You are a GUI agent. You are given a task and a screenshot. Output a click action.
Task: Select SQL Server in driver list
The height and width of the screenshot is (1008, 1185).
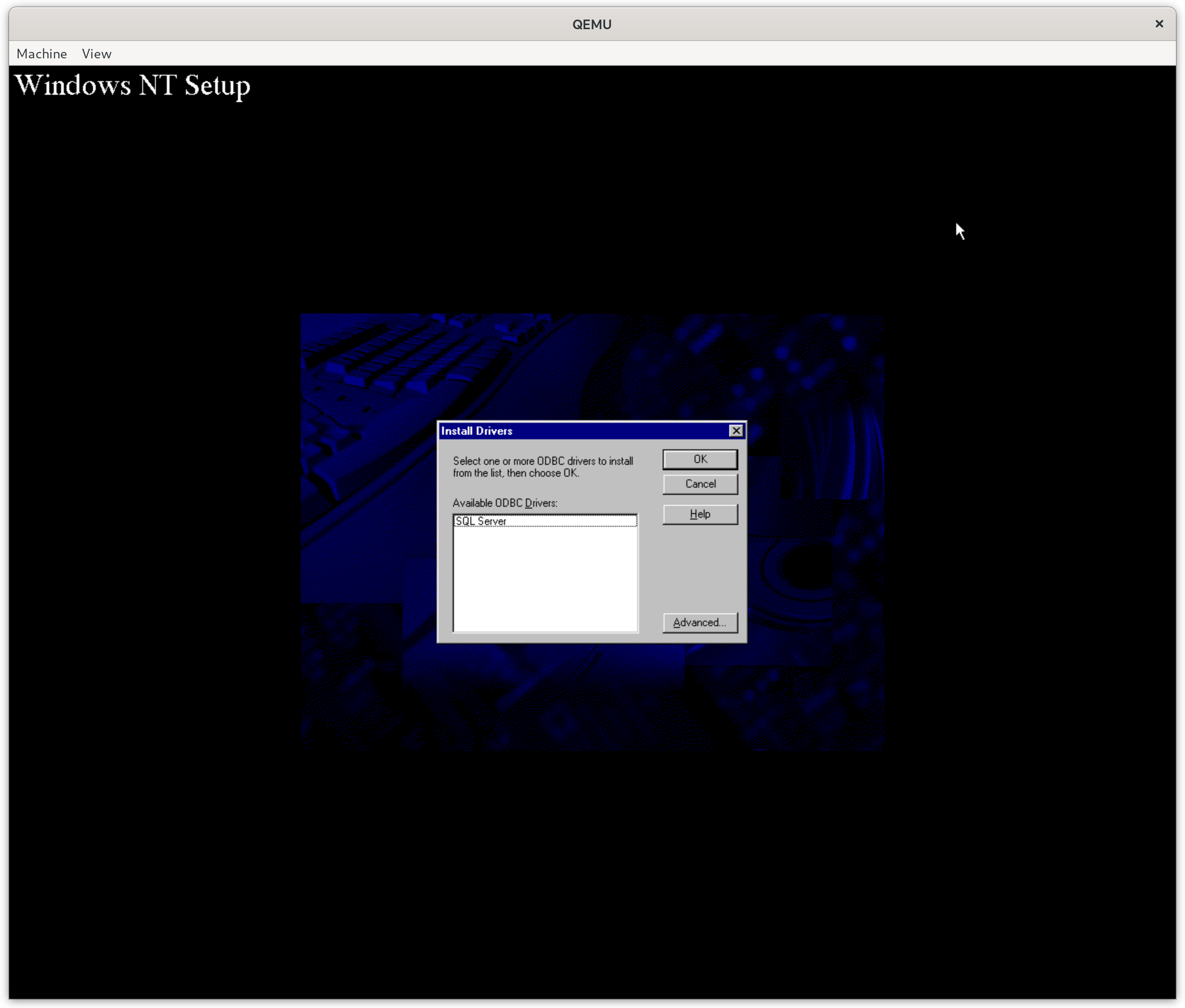(x=481, y=521)
